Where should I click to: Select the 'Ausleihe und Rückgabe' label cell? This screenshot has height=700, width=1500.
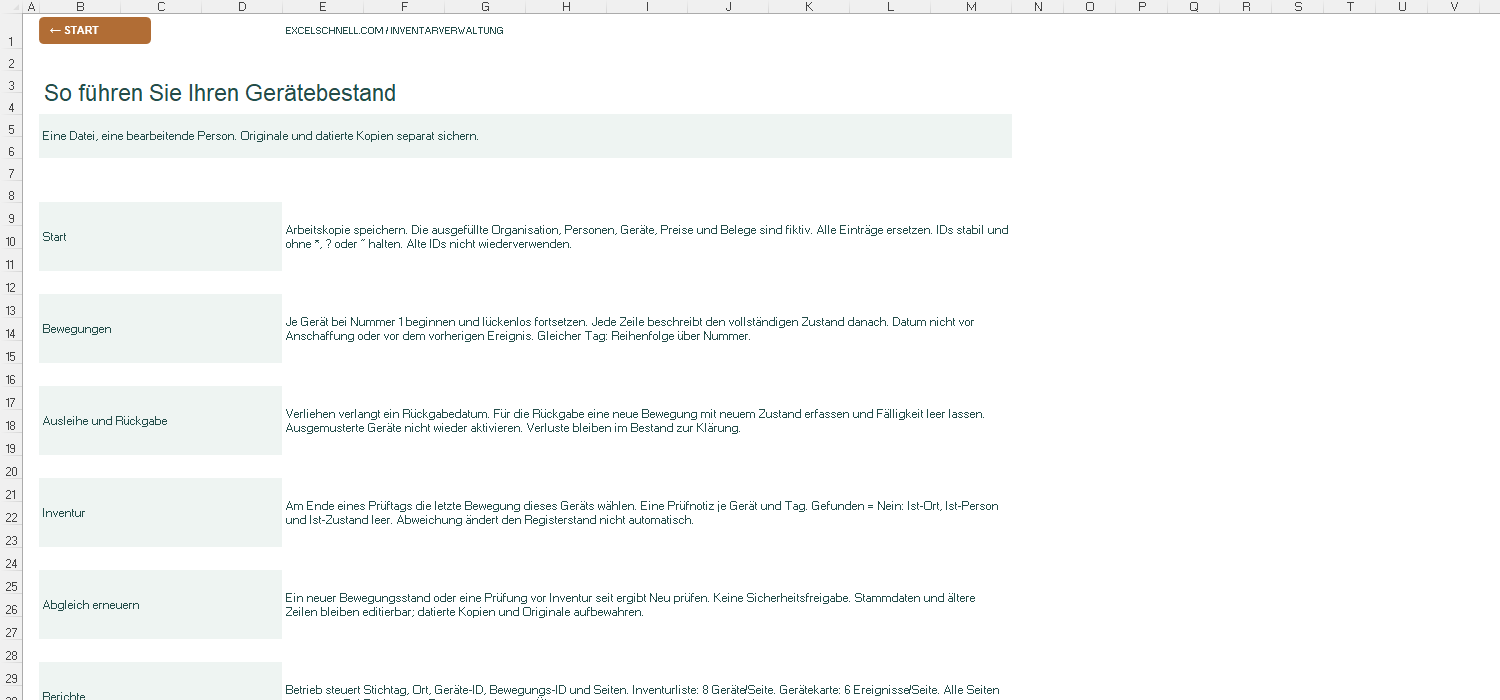click(x=160, y=421)
